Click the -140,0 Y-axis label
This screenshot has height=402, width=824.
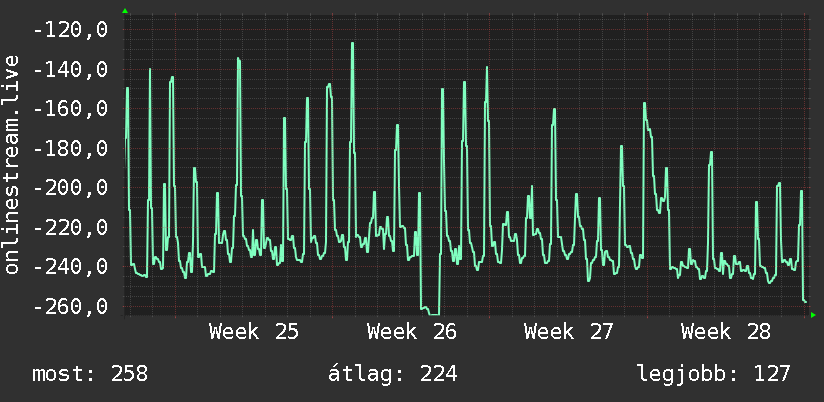[70, 69]
